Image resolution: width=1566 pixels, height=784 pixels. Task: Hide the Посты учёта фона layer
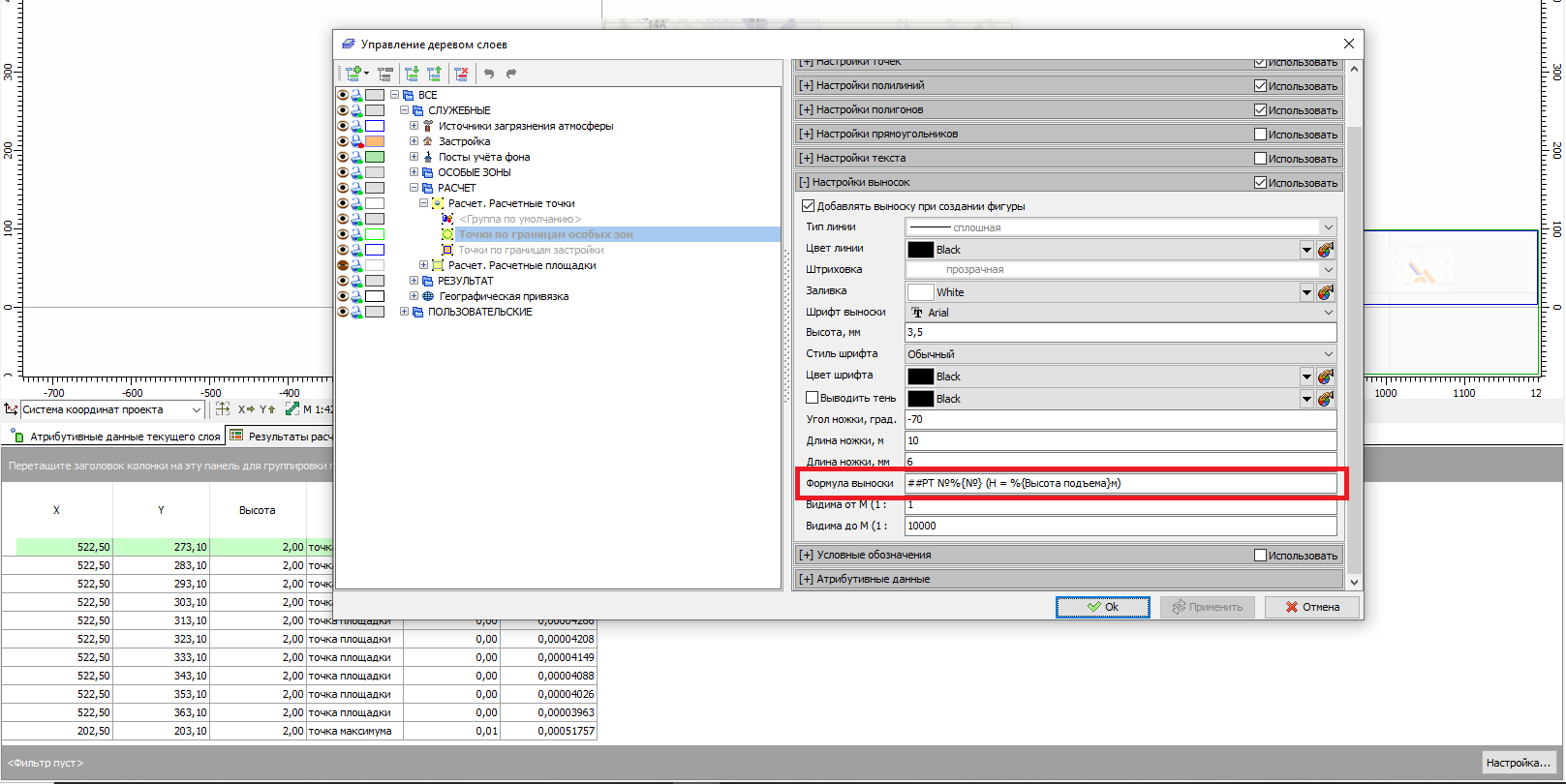coord(343,157)
